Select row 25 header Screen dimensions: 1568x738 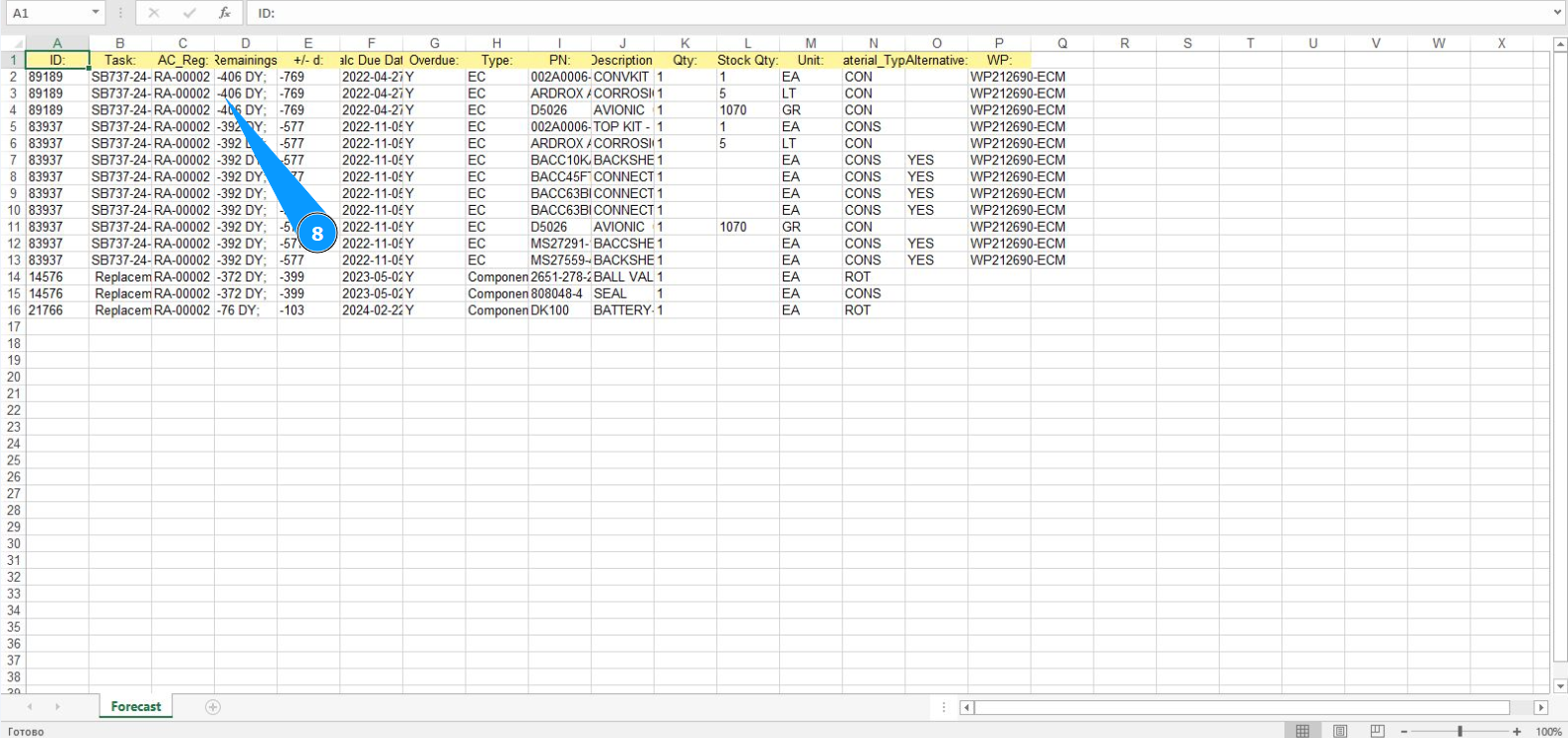[13, 461]
